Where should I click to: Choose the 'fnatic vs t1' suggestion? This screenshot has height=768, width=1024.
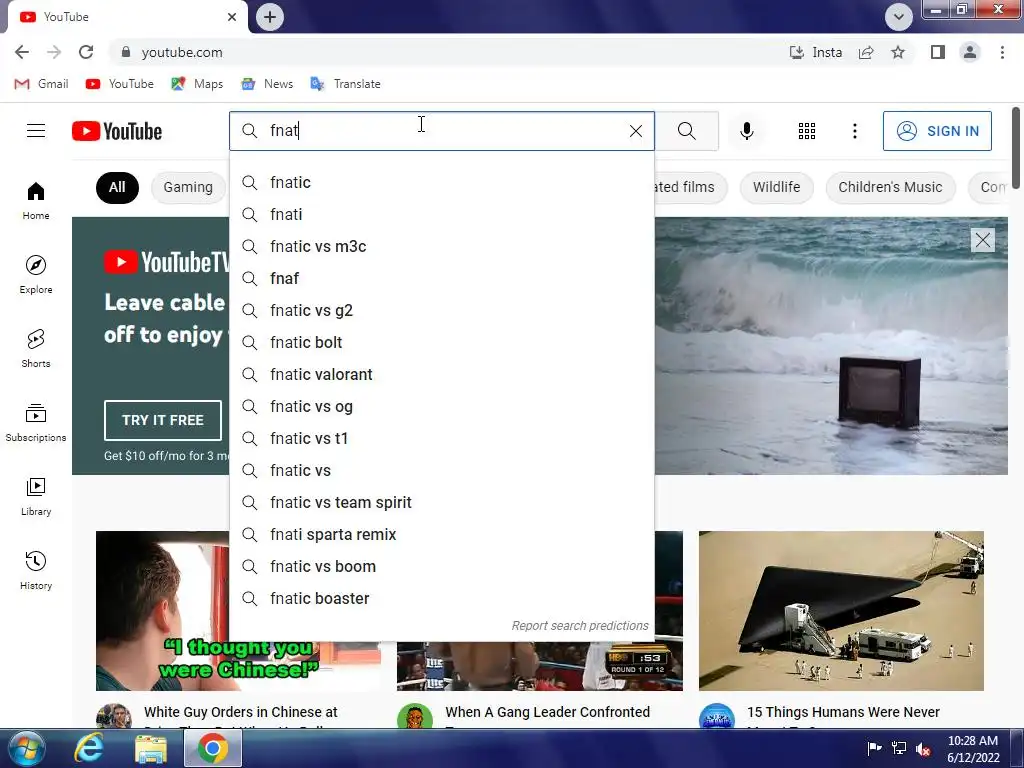[441, 438]
